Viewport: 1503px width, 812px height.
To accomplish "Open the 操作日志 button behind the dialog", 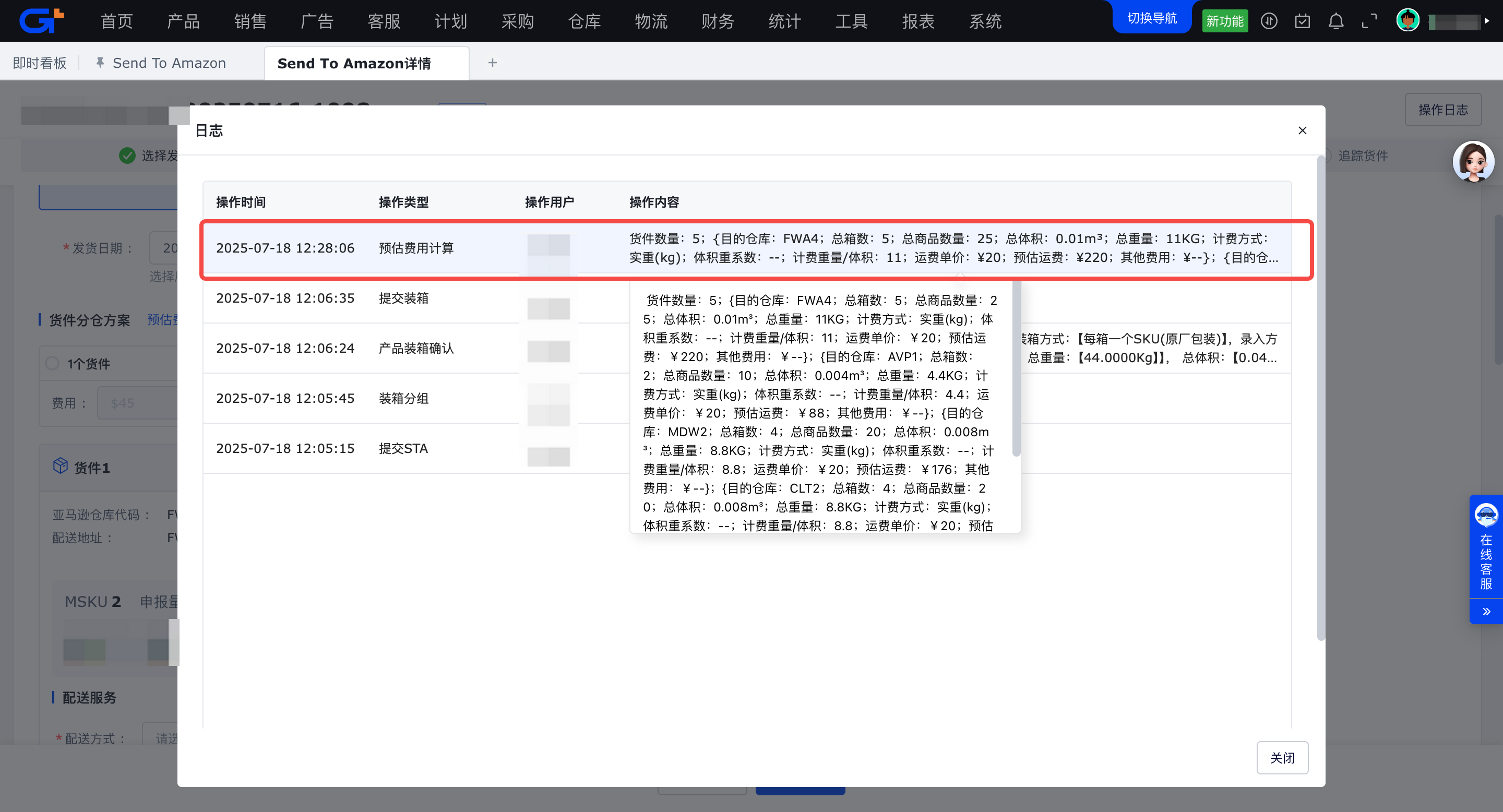I will tap(1443, 110).
